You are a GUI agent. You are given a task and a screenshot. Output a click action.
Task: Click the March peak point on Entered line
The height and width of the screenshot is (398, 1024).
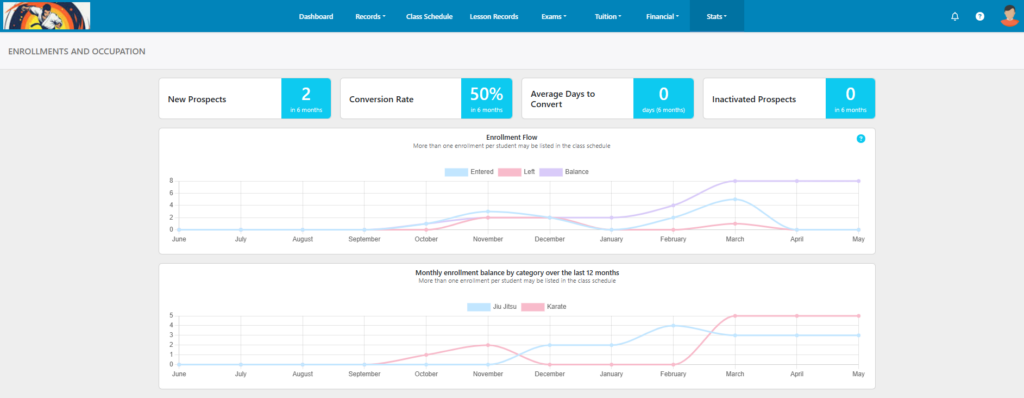pyautogui.click(x=735, y=199)
